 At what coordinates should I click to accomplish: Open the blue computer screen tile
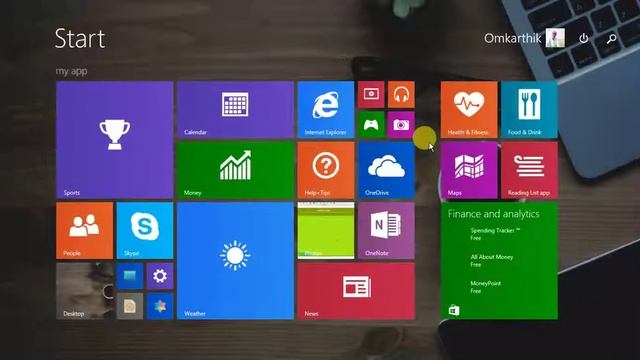[x=130, y=276]
